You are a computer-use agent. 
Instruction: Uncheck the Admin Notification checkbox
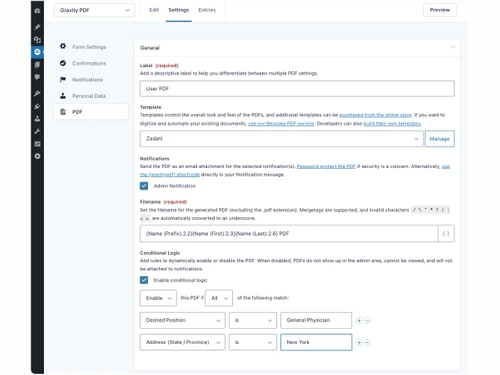coord(144,186)
